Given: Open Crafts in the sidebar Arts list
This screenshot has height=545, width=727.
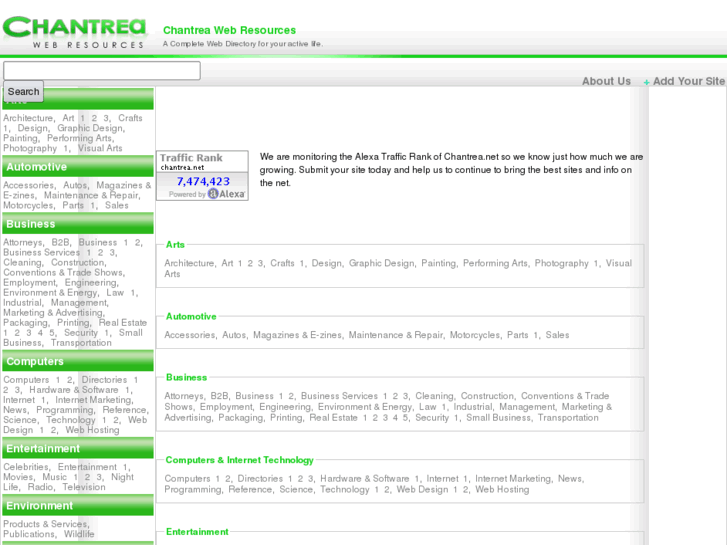Looking at the screenshot, I should (130, 118).
